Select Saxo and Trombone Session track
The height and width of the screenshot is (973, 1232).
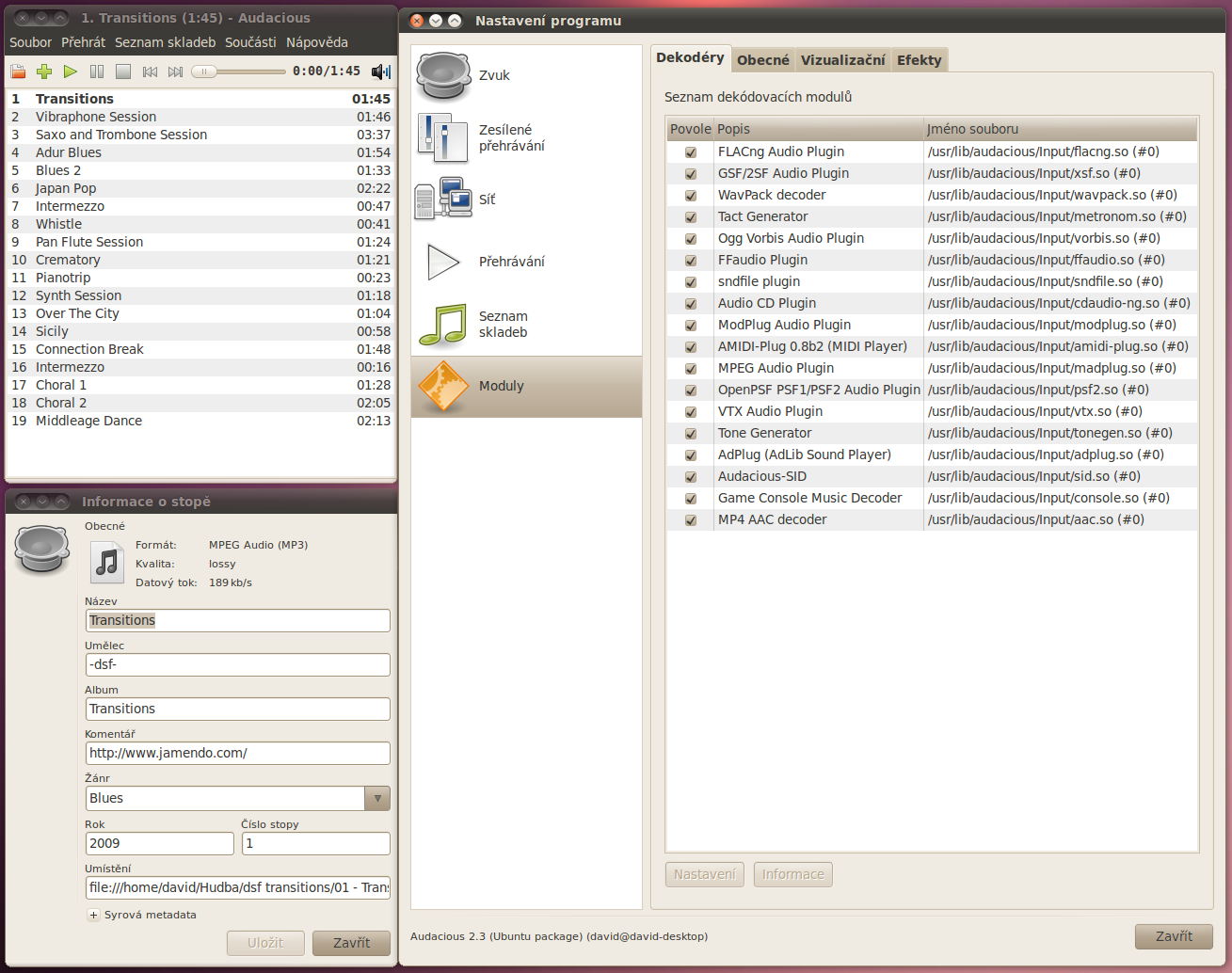[200, 135]
